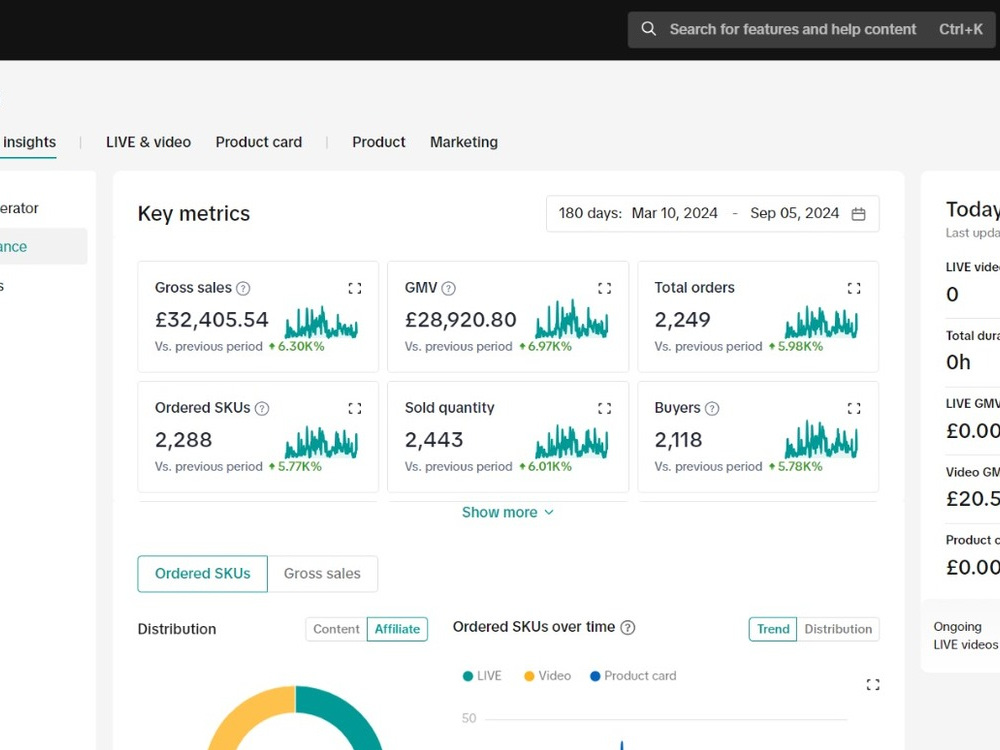Screen dimensions: 1000x750
Task: Expand the GMV card fullscreen icon
Action: pos(605,288)
